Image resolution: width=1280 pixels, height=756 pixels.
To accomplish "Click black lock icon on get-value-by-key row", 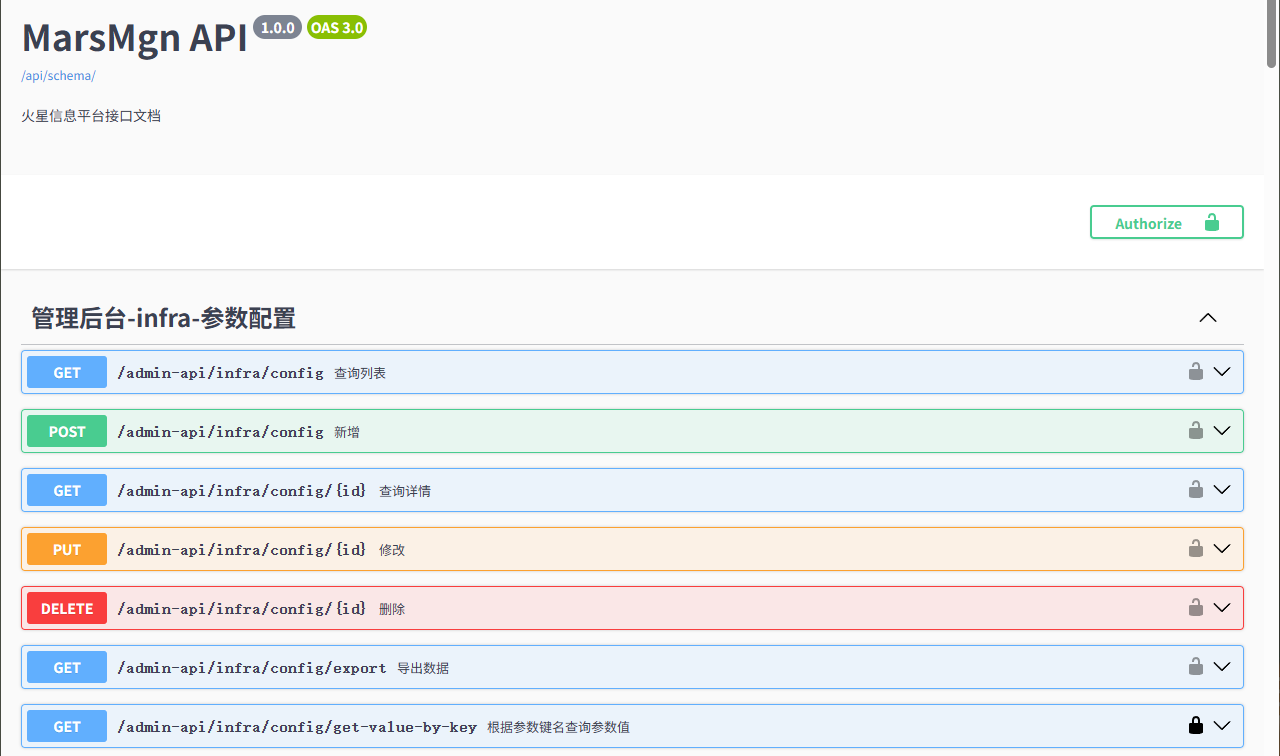I will click(x=1195, y=726).
